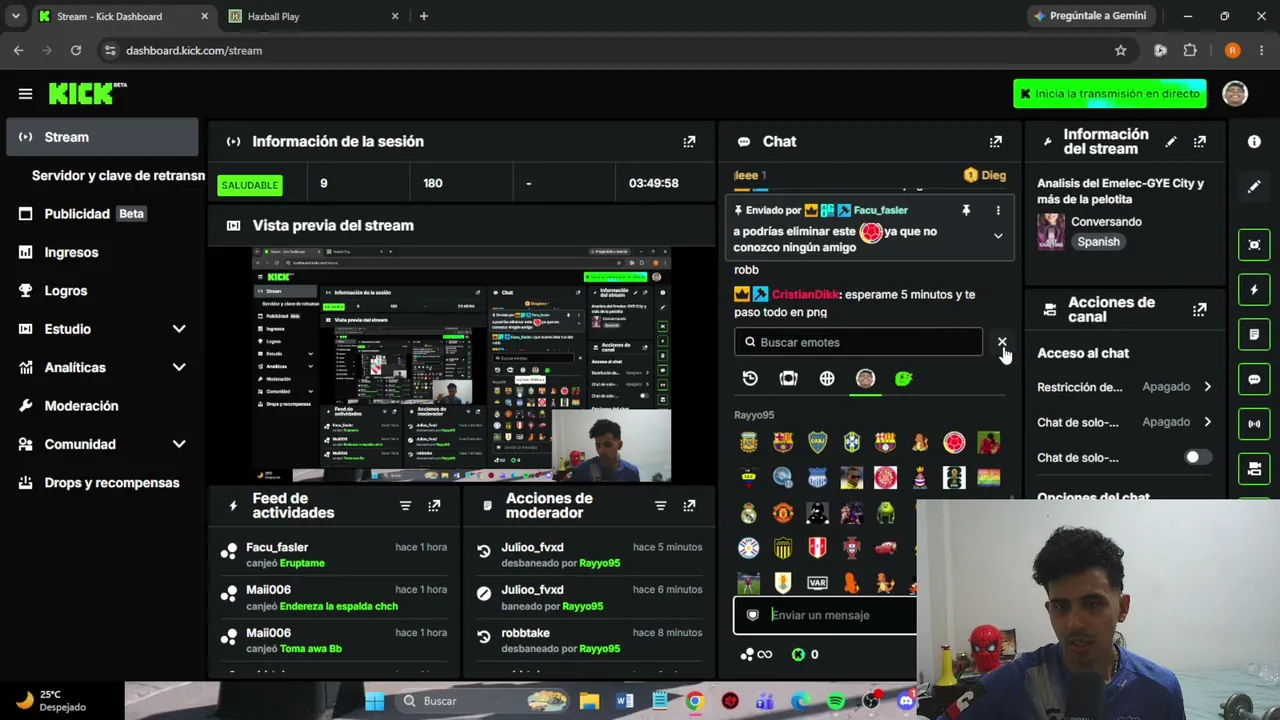
Task: Toggle the chat bubble widget icon in sidebar
Action: point(1254,379)
